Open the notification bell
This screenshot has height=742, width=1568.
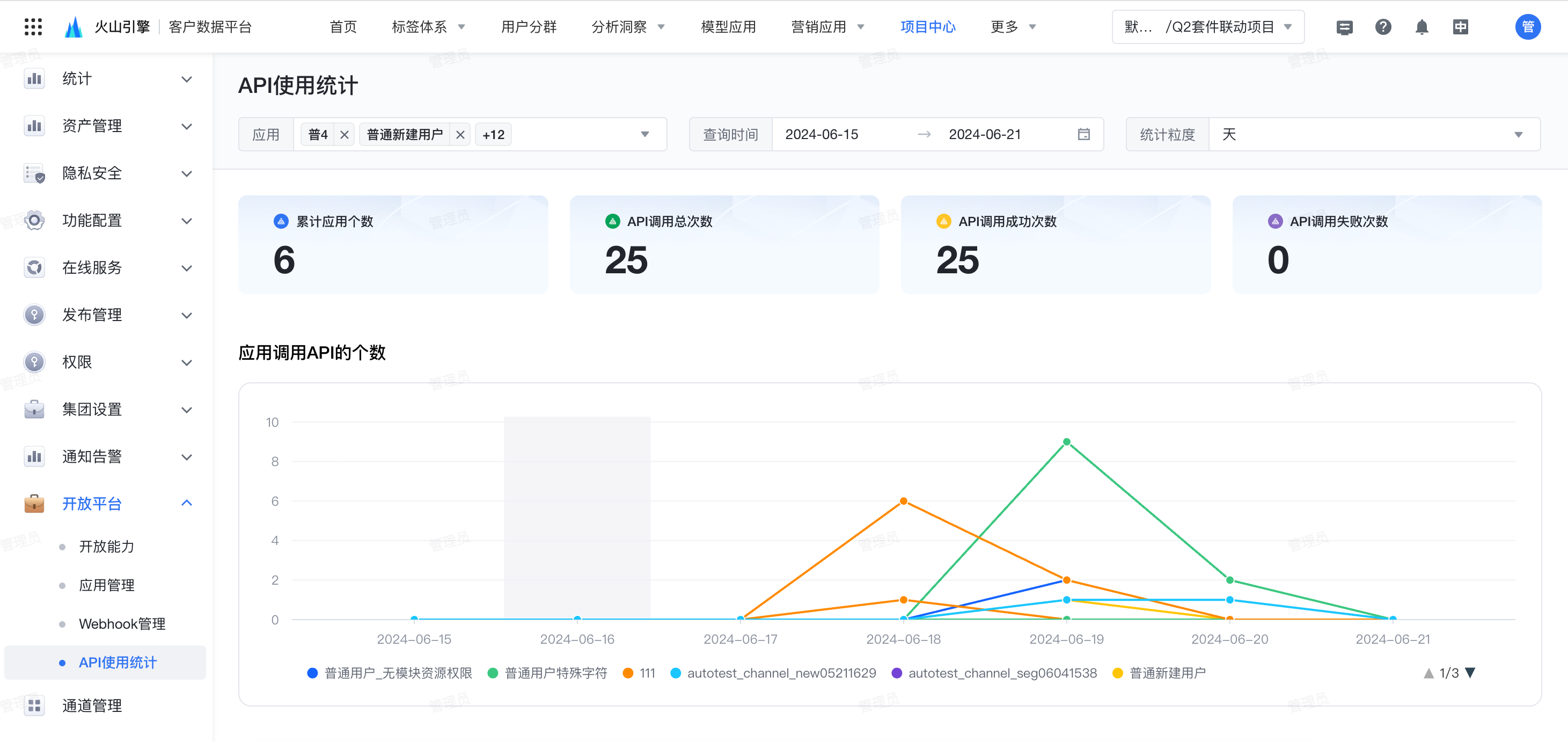1422,27
